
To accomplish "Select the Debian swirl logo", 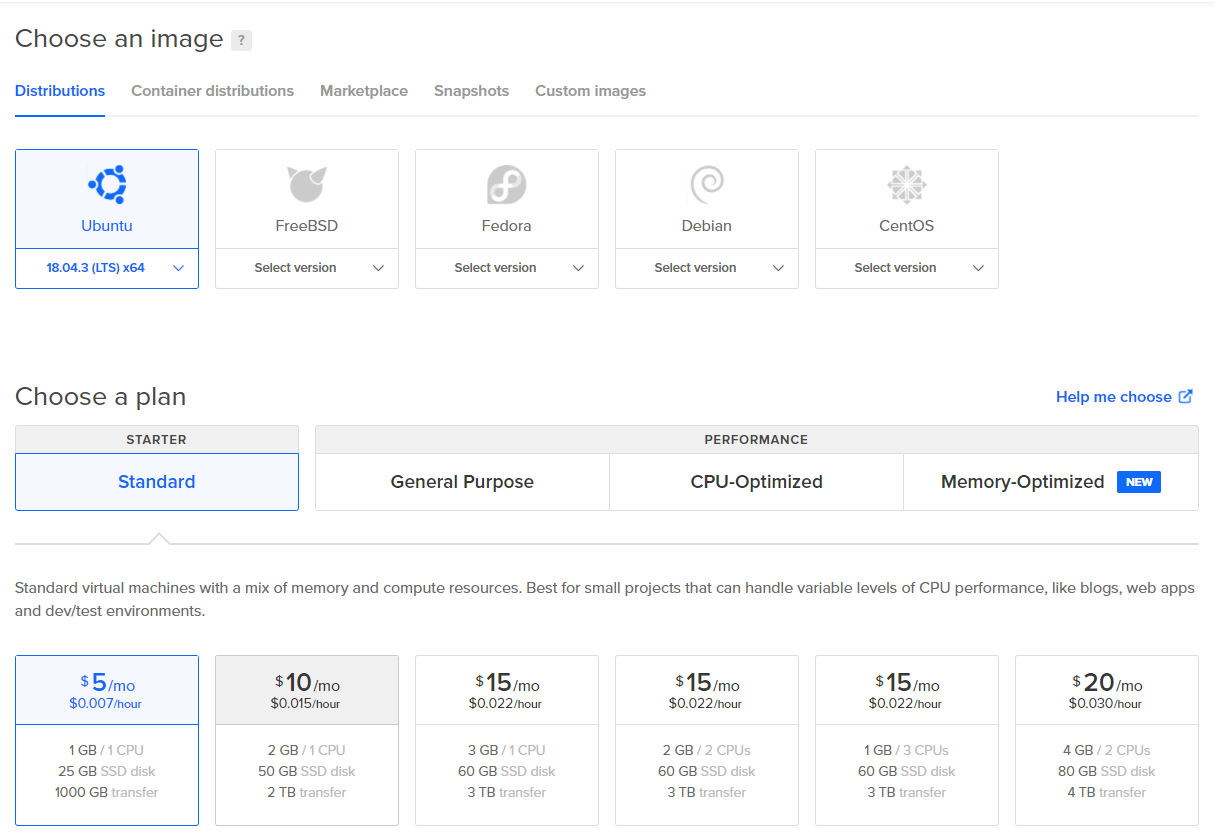I will coord(707,185).
